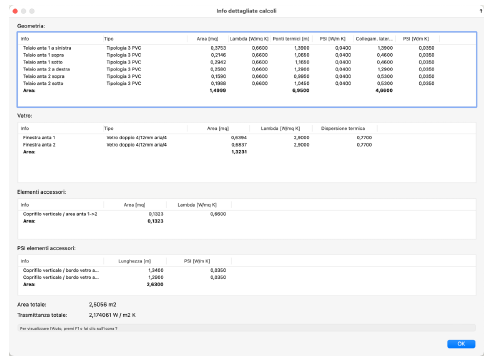Click the Geometria section label
Screen dimensions: 489x362
[31, 26]
